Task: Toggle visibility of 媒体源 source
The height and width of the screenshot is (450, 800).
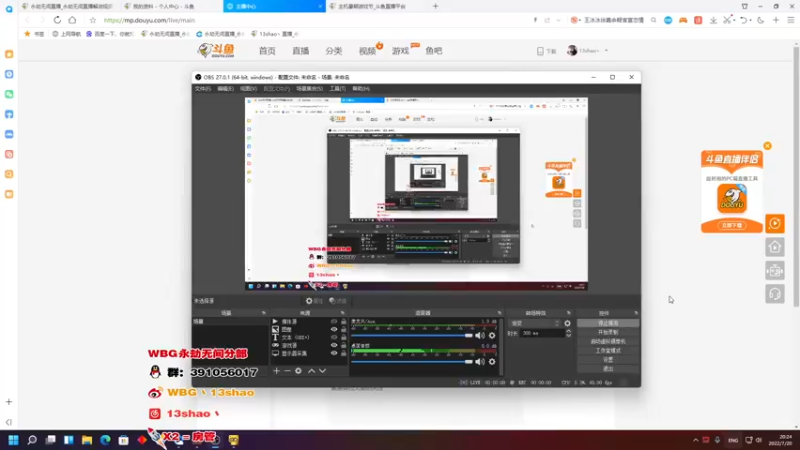Action: click(334, 321)
